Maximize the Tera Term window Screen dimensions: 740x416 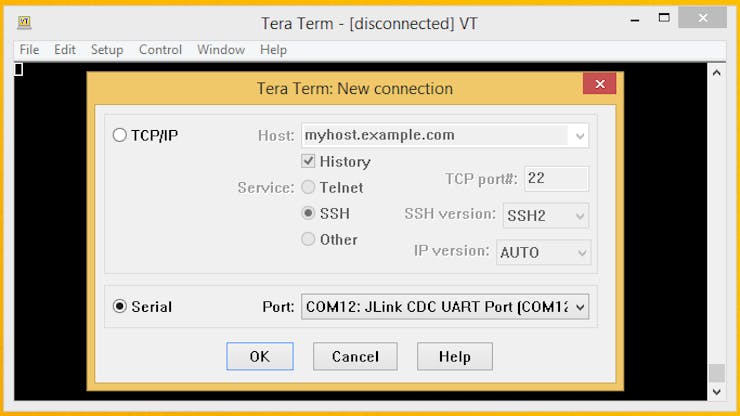pos(663,18)
